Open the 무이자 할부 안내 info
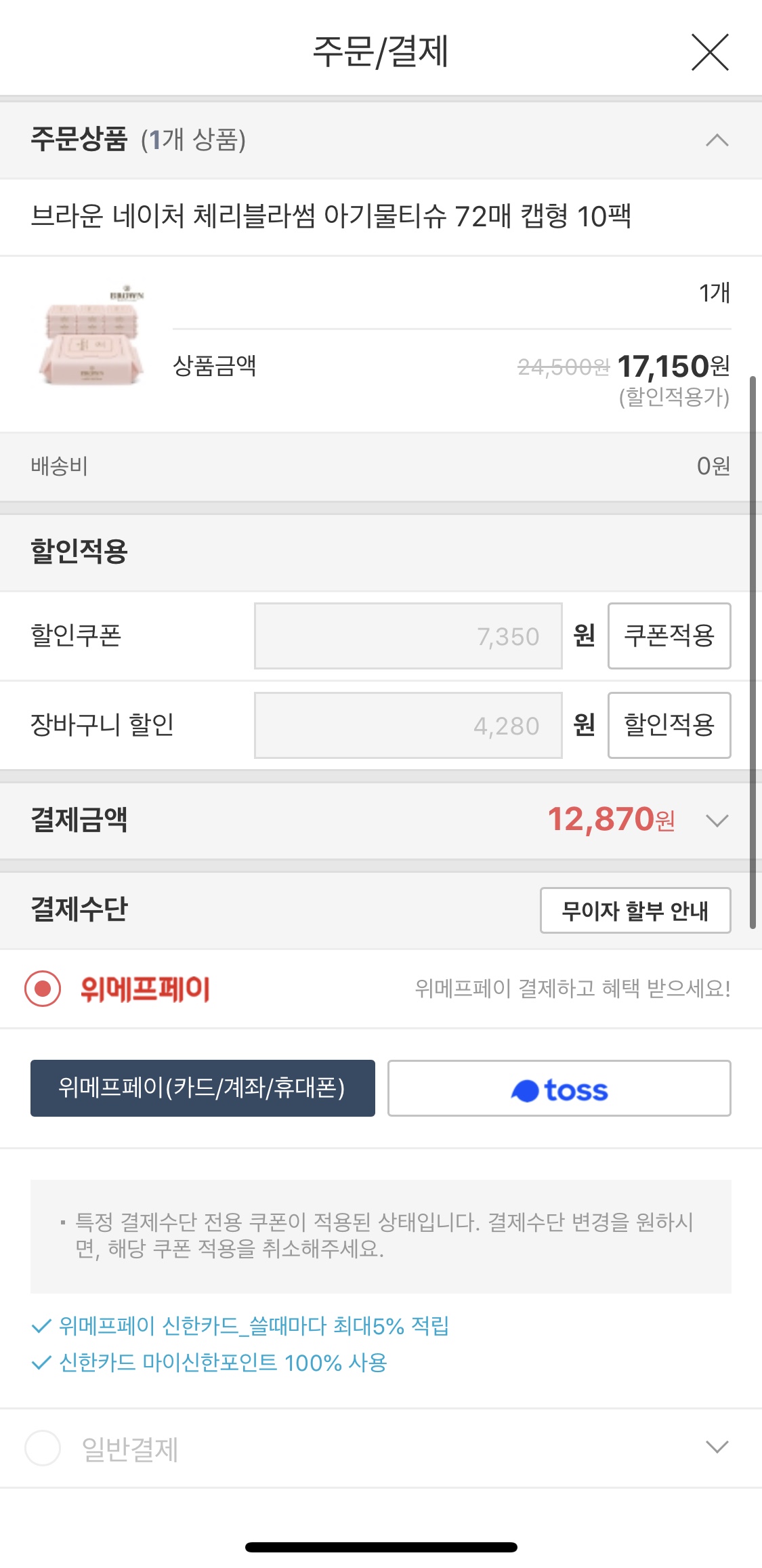762x1568 pixels. click(635, 910)
